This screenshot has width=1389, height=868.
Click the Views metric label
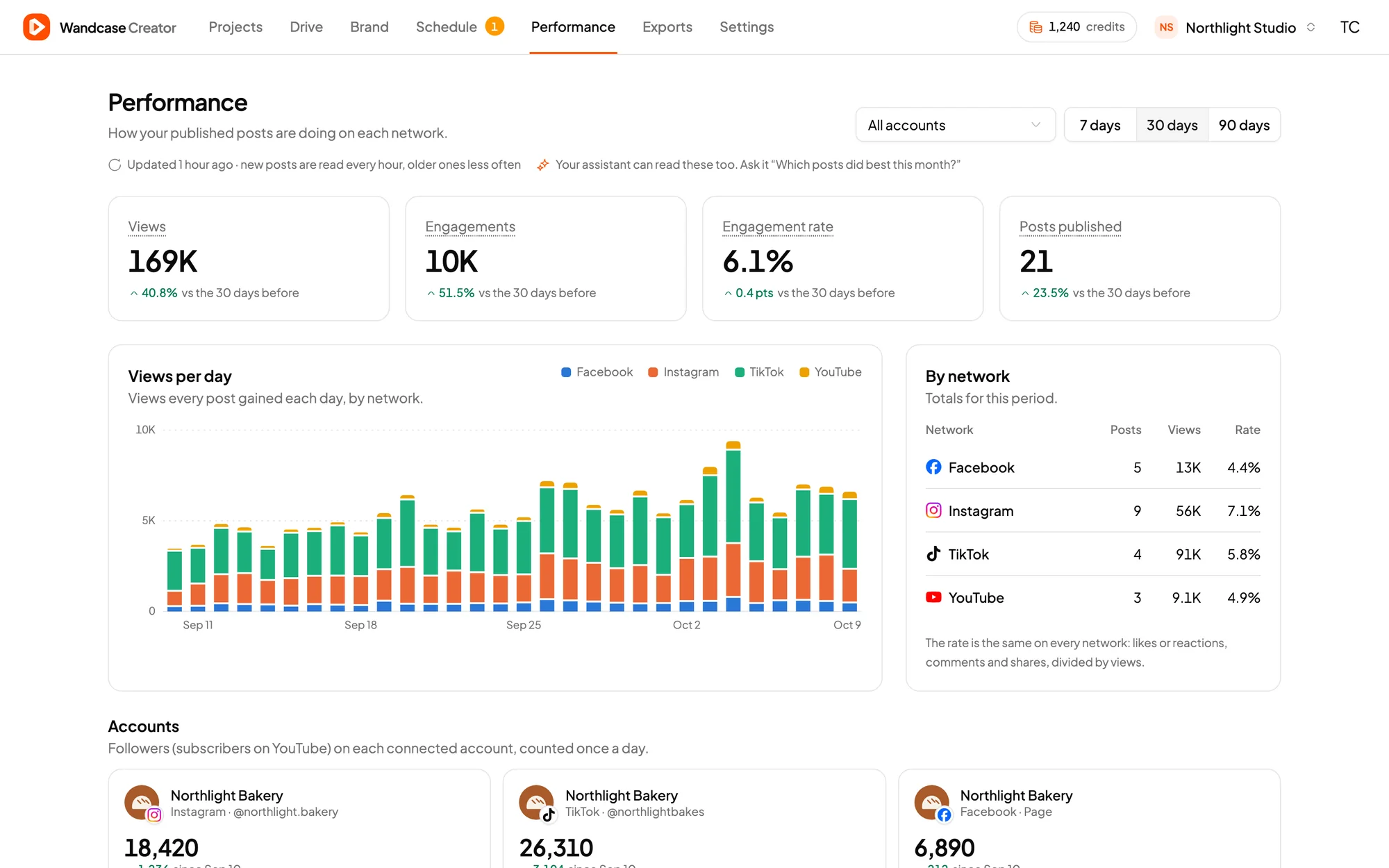point(147,227)
